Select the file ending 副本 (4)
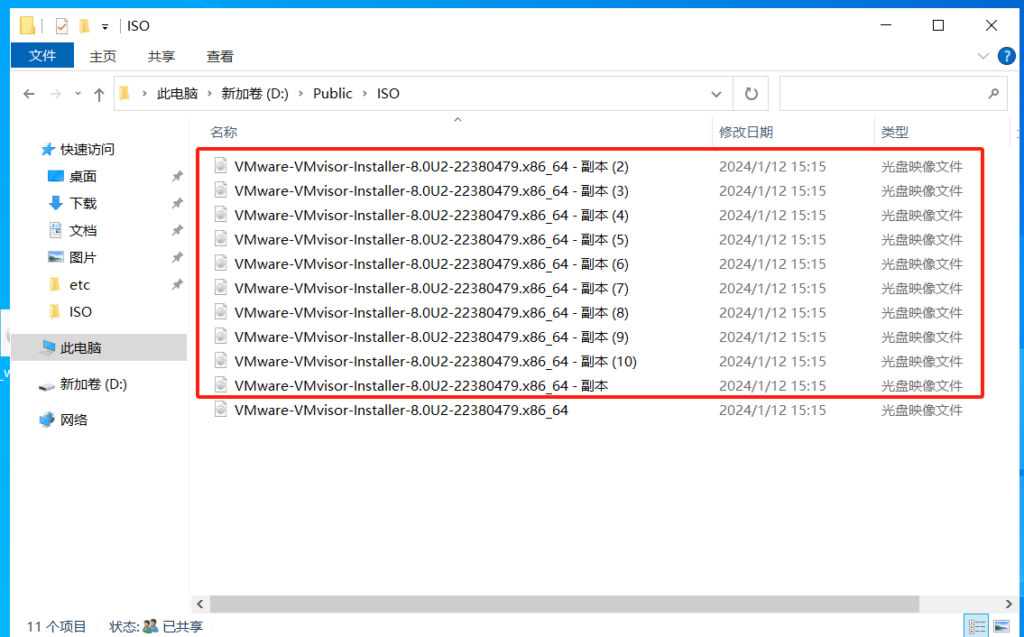This screenshot has width=1024, height=637. pos(431,215)
